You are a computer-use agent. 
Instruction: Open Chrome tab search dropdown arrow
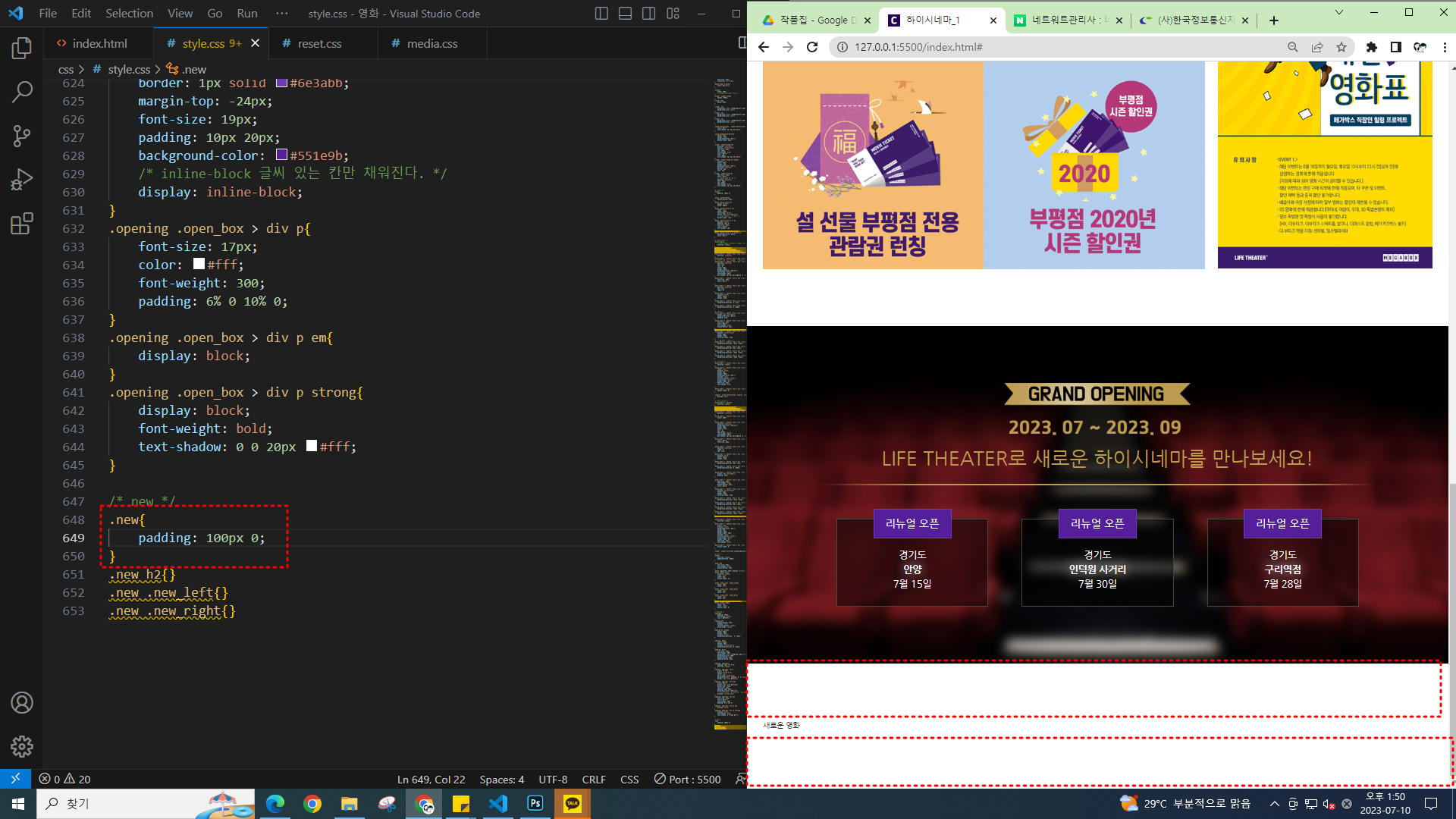click(x=1338, y=12)
